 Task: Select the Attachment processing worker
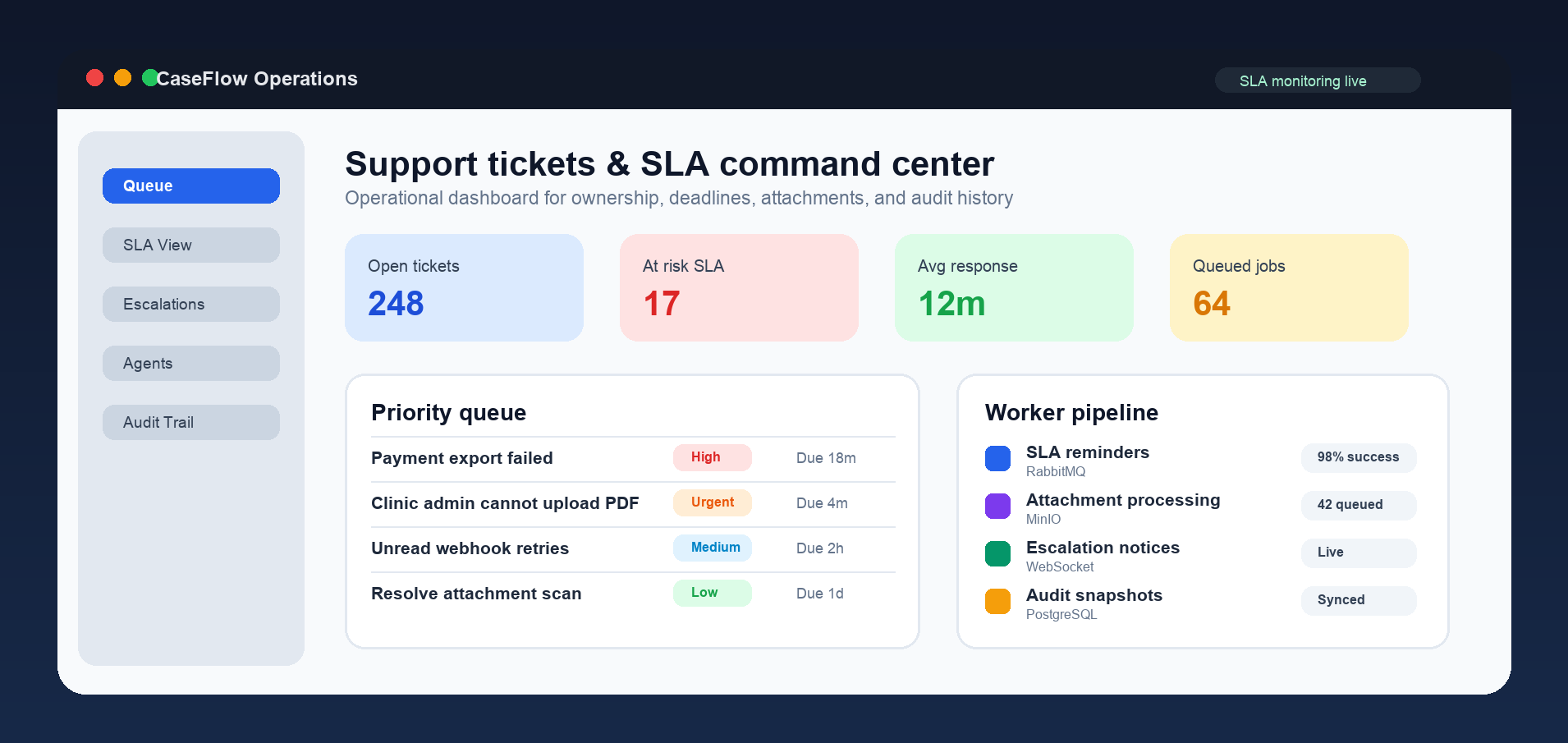pyautogui.click(x=1201, y=507)
